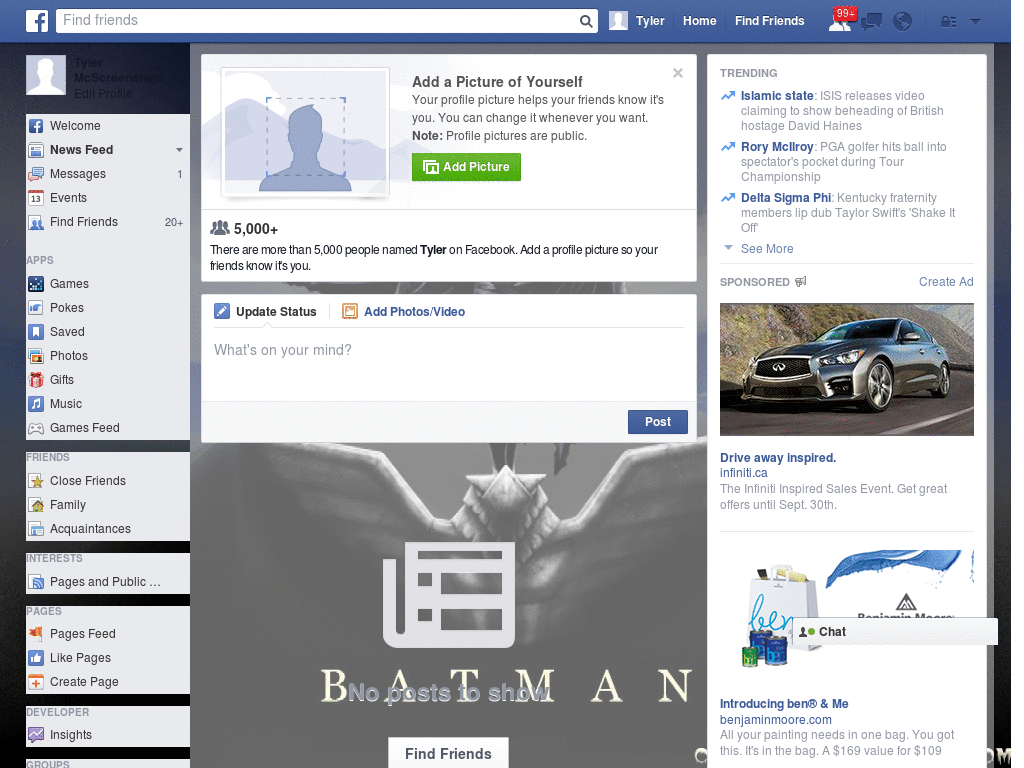Click the Insights chart icon
Screen dimensions: 1024x768
click(x=36, y=735)
